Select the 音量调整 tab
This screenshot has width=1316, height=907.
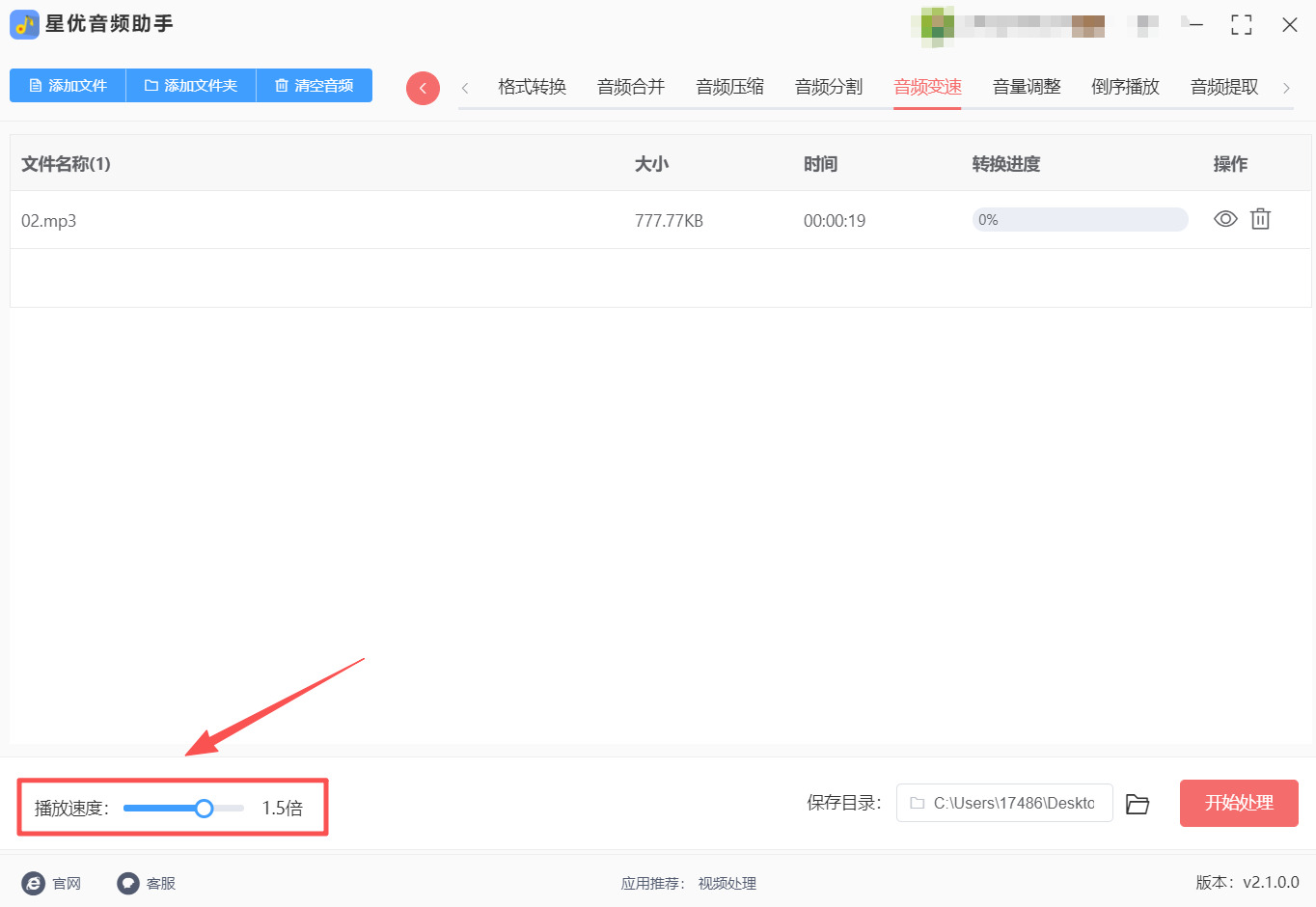click(1027, 87)
